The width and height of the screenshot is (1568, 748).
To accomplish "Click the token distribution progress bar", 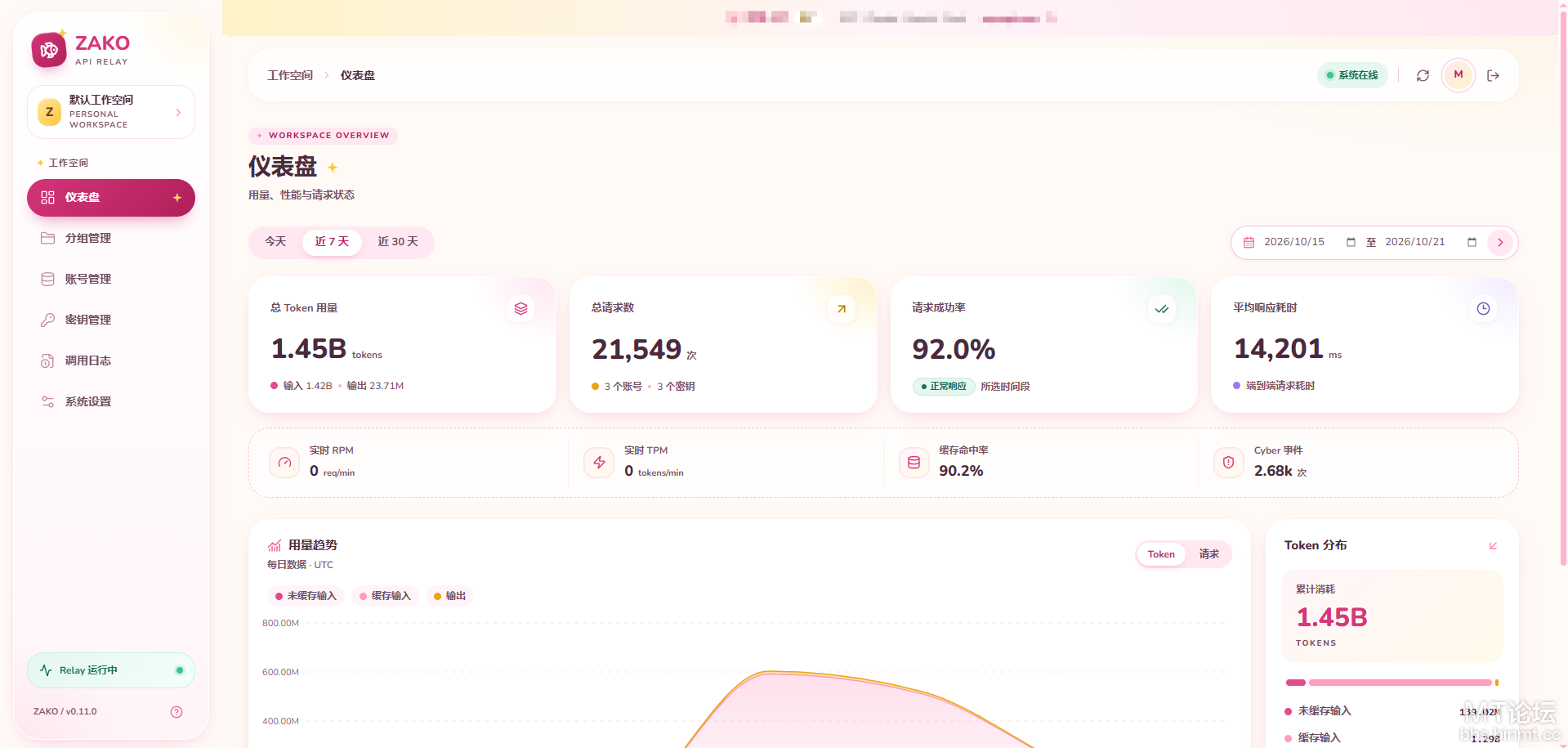I will pos(1392,683).
